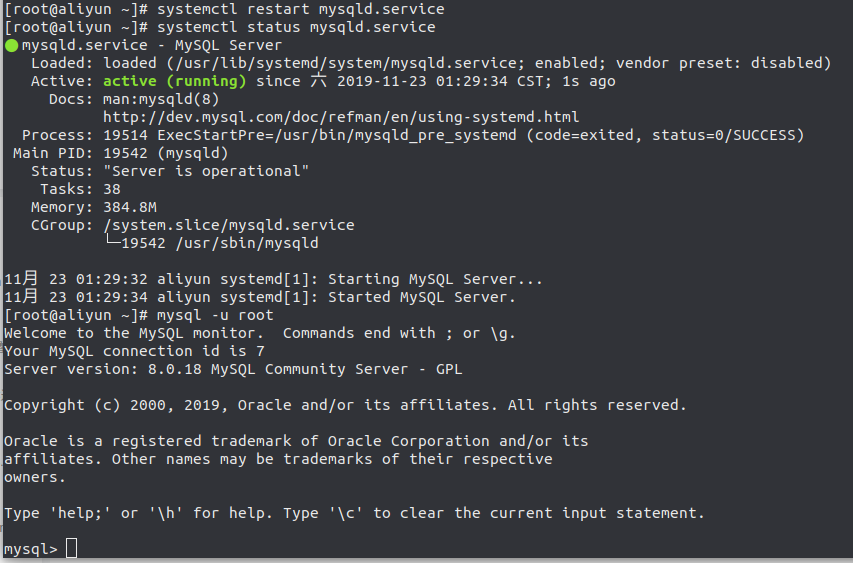Click the "Server is operational" status string
This screenshot has height=563, width=853.
(206, 171)
